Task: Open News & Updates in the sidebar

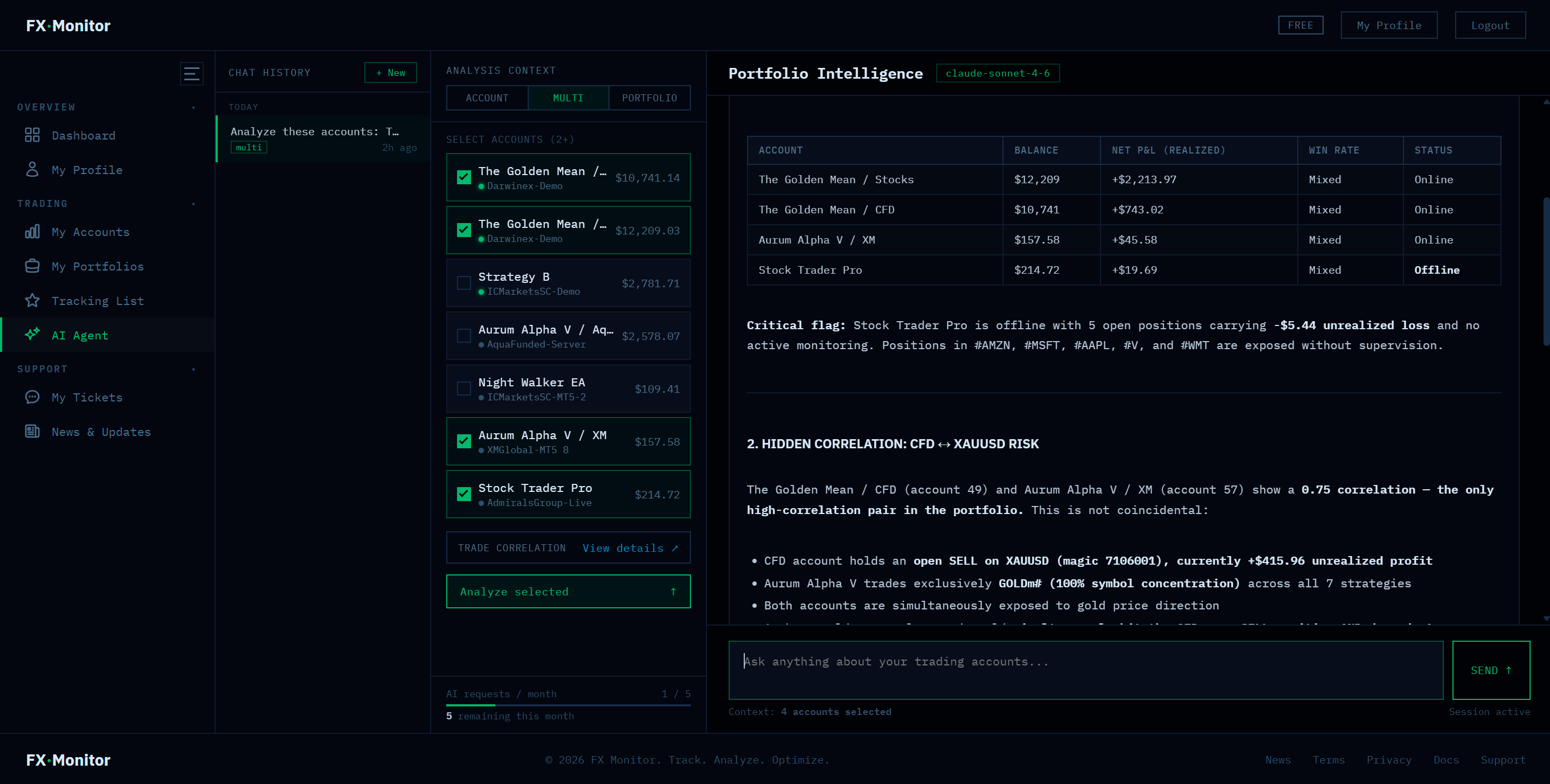Action: pyautogui.click(x=107, y=432)
